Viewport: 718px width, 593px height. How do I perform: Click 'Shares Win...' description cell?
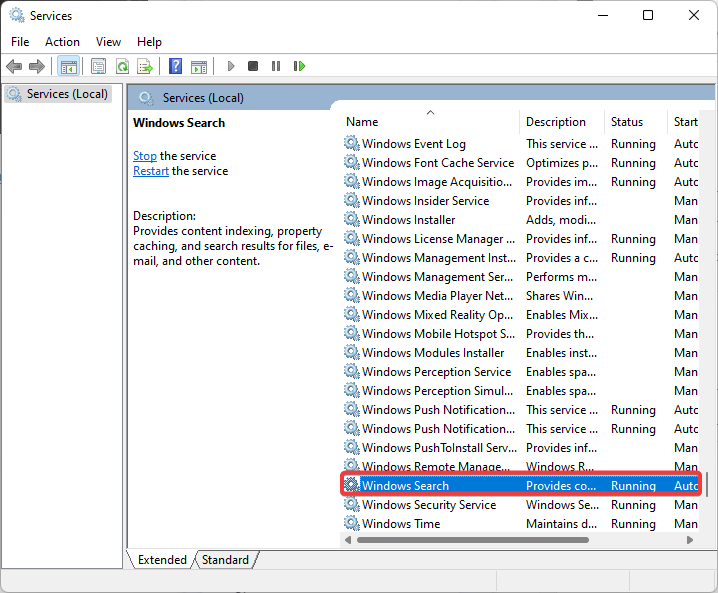click(560, 296)
